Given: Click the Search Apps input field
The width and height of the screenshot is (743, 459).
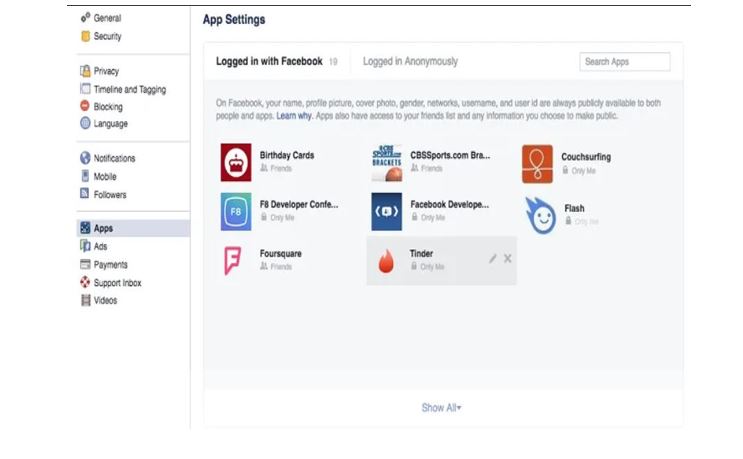Looking at the screenshot, I should click(x=624, y=62).
